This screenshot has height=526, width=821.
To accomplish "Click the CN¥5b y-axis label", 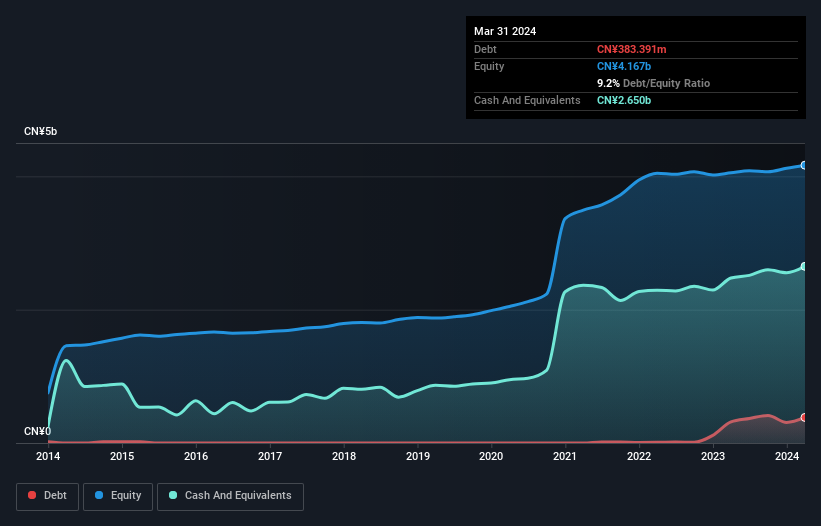I will [x=41, y=132].
